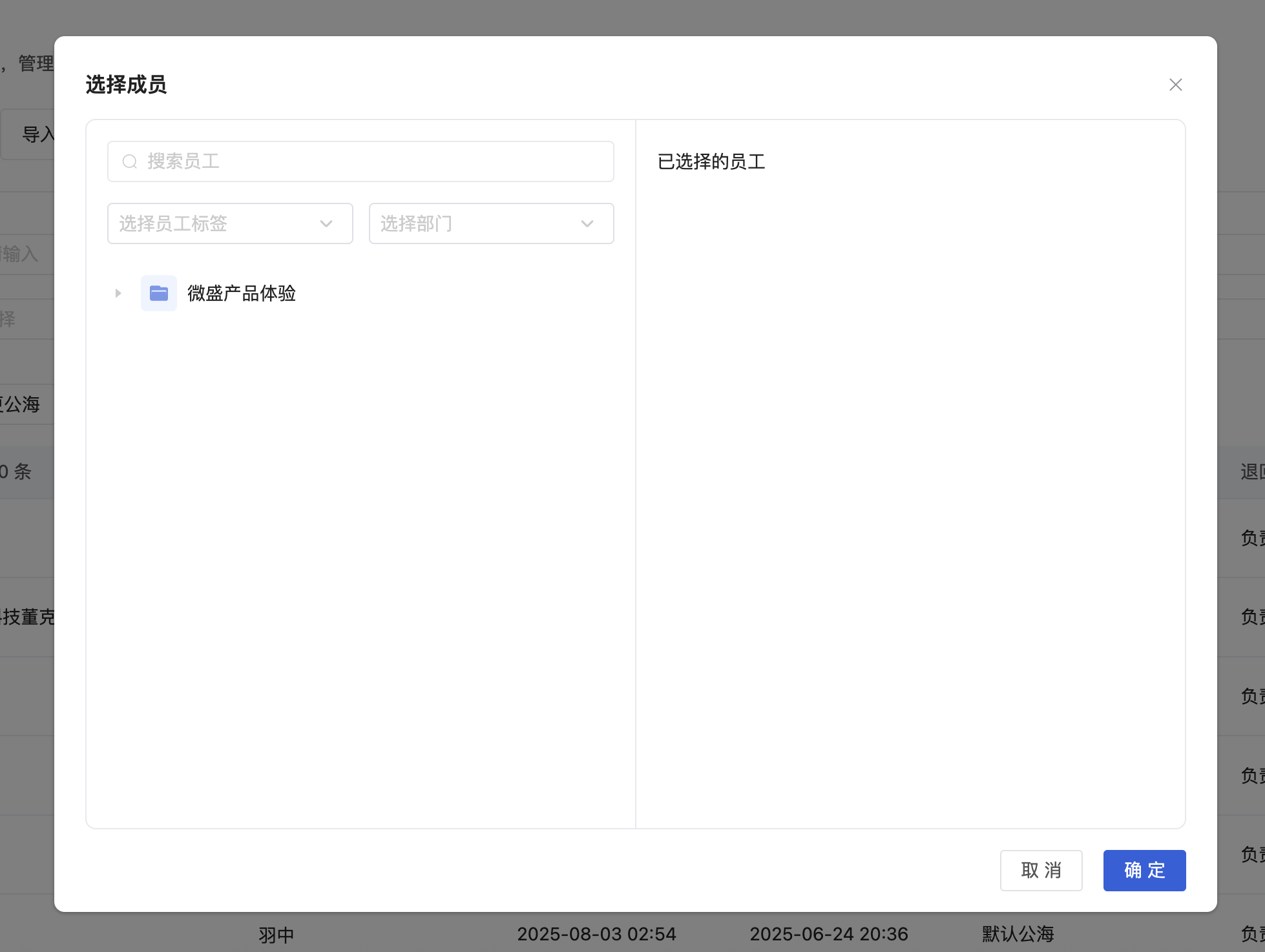Viewport: 1265px width, 952px height.
Task: Open the 选择部门 dropdown
Action: [x=491, y=223]
